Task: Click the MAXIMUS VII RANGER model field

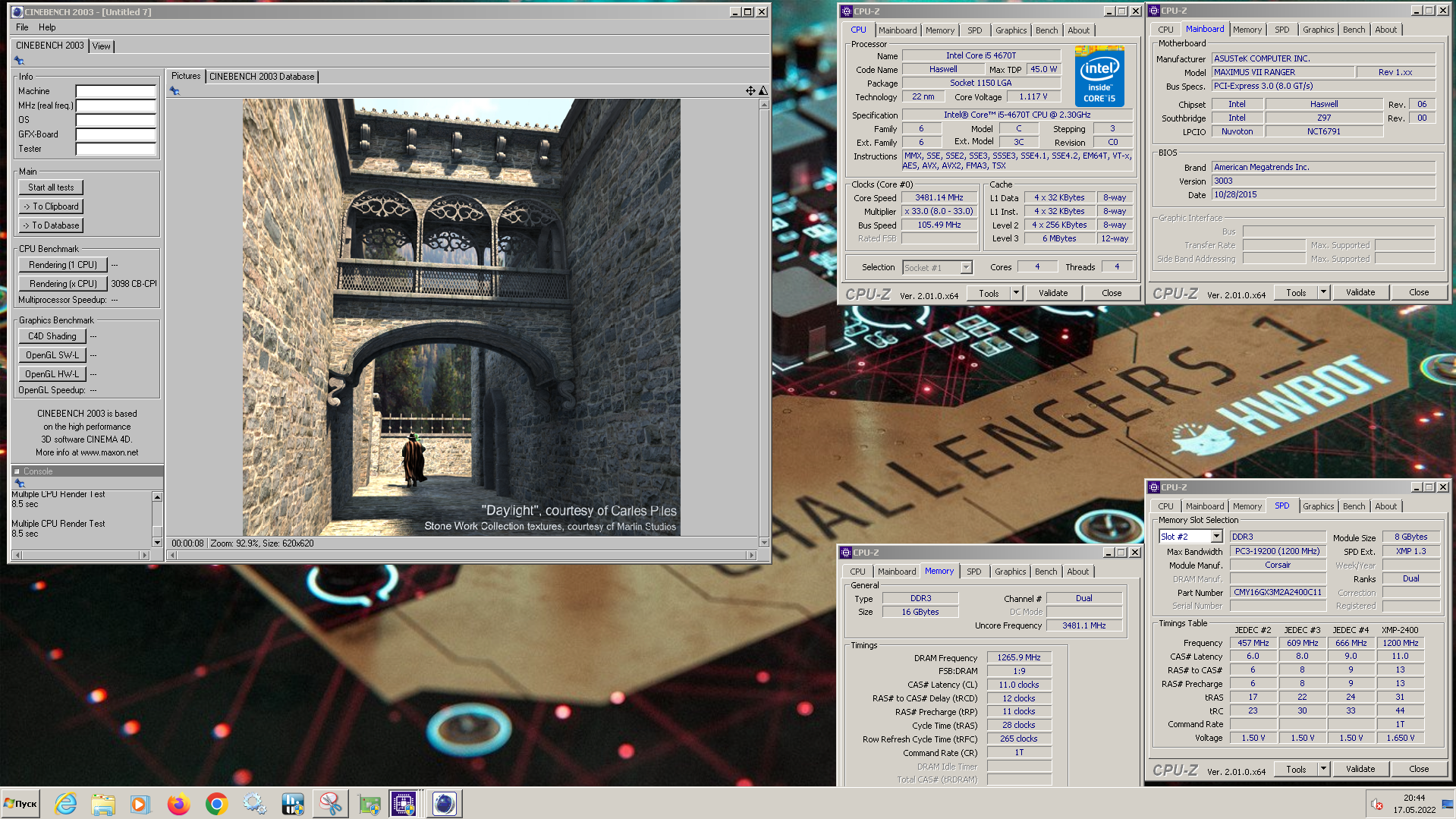Action: point(1282,73)
